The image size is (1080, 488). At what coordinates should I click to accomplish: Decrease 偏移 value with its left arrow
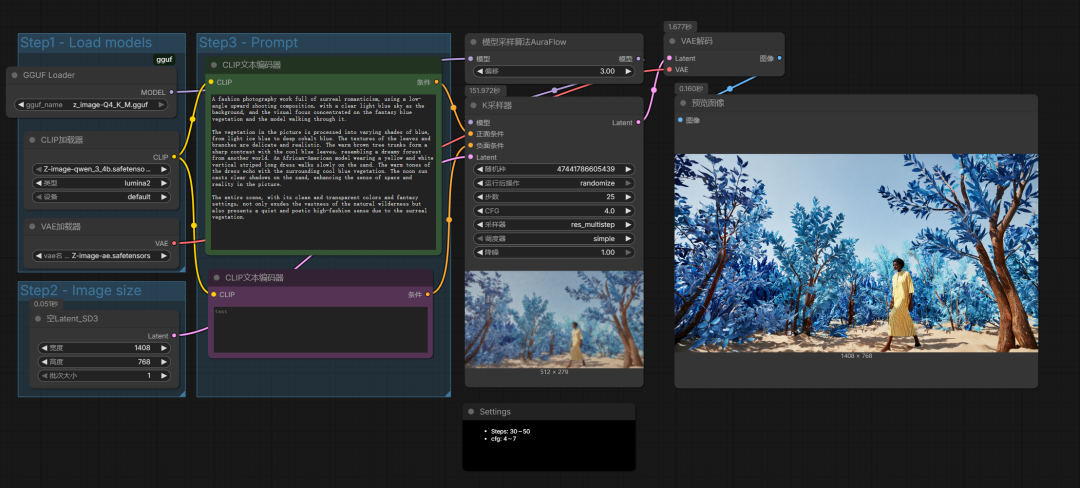(x=479, y=72)
